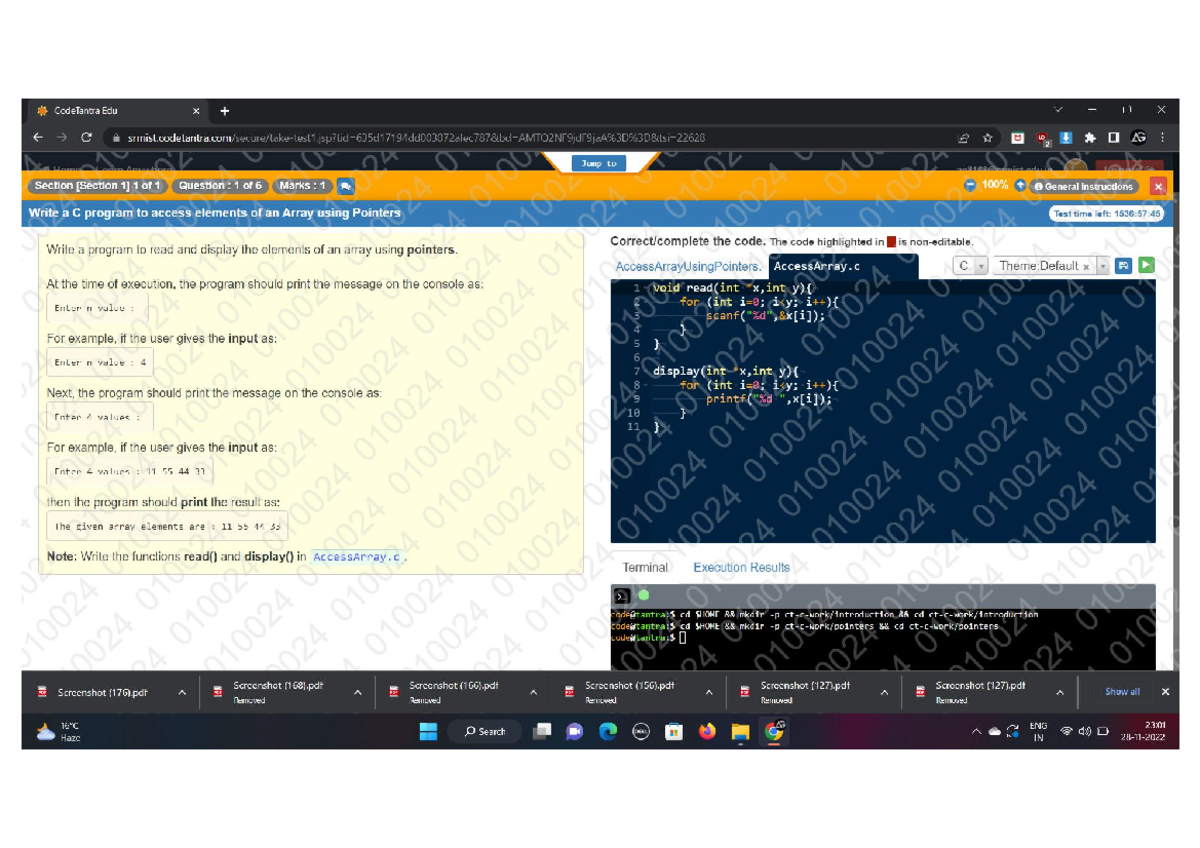
Task: Click the terminal prompt icon above the console
Action: (621, 595)
